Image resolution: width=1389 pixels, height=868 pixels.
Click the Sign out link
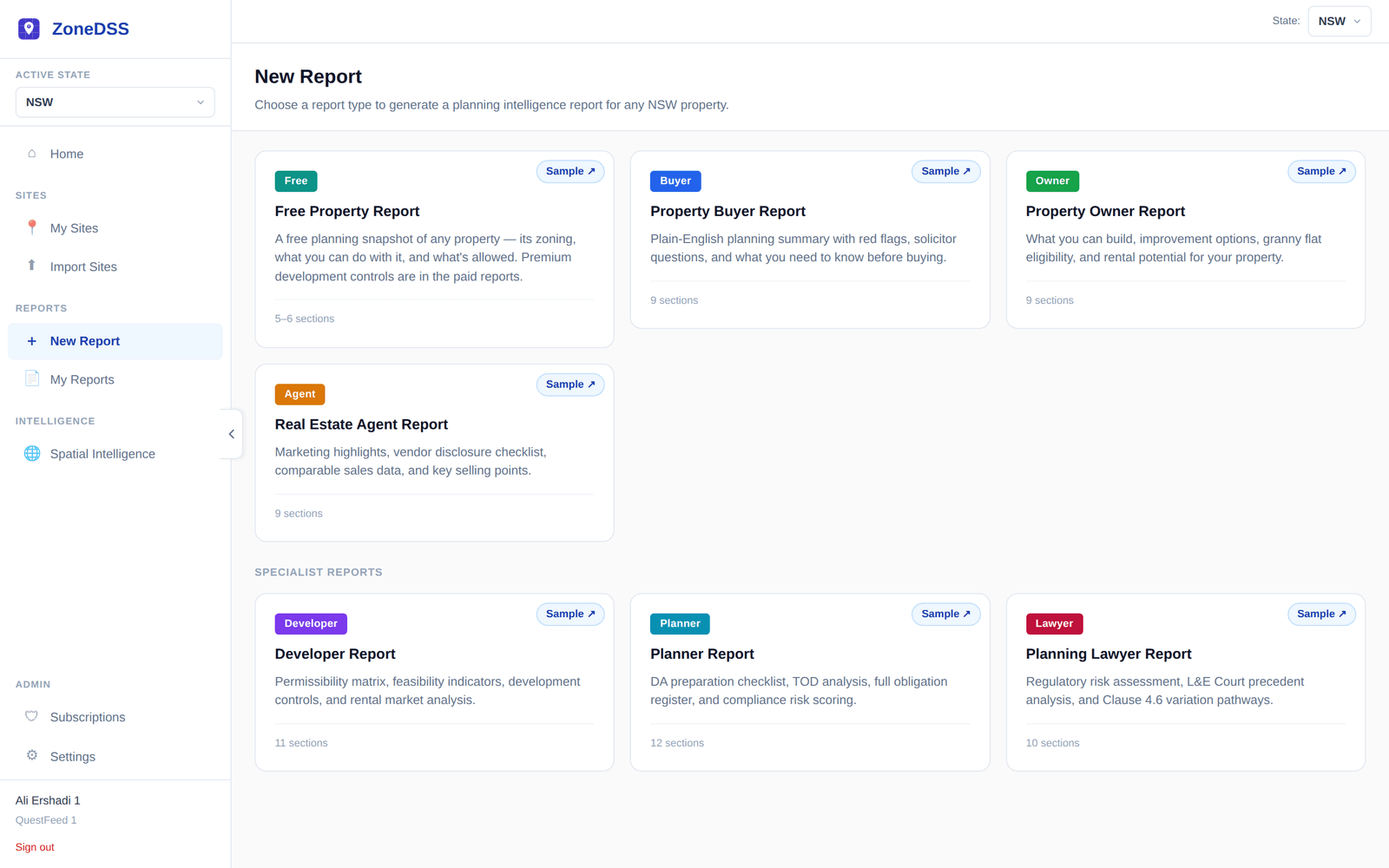pyautogui.click(x=35, y=847)
